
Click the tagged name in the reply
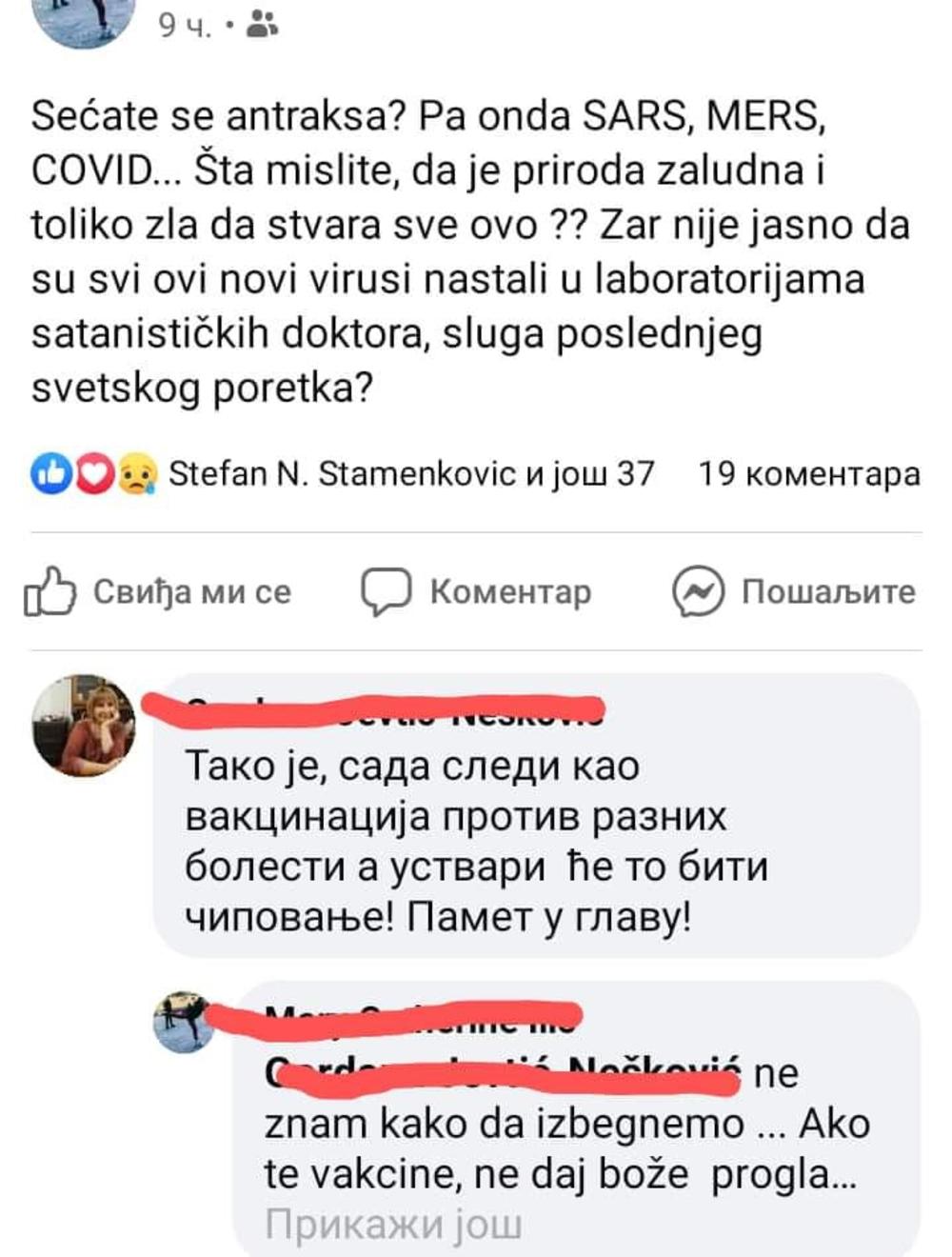click(504, 1073)
